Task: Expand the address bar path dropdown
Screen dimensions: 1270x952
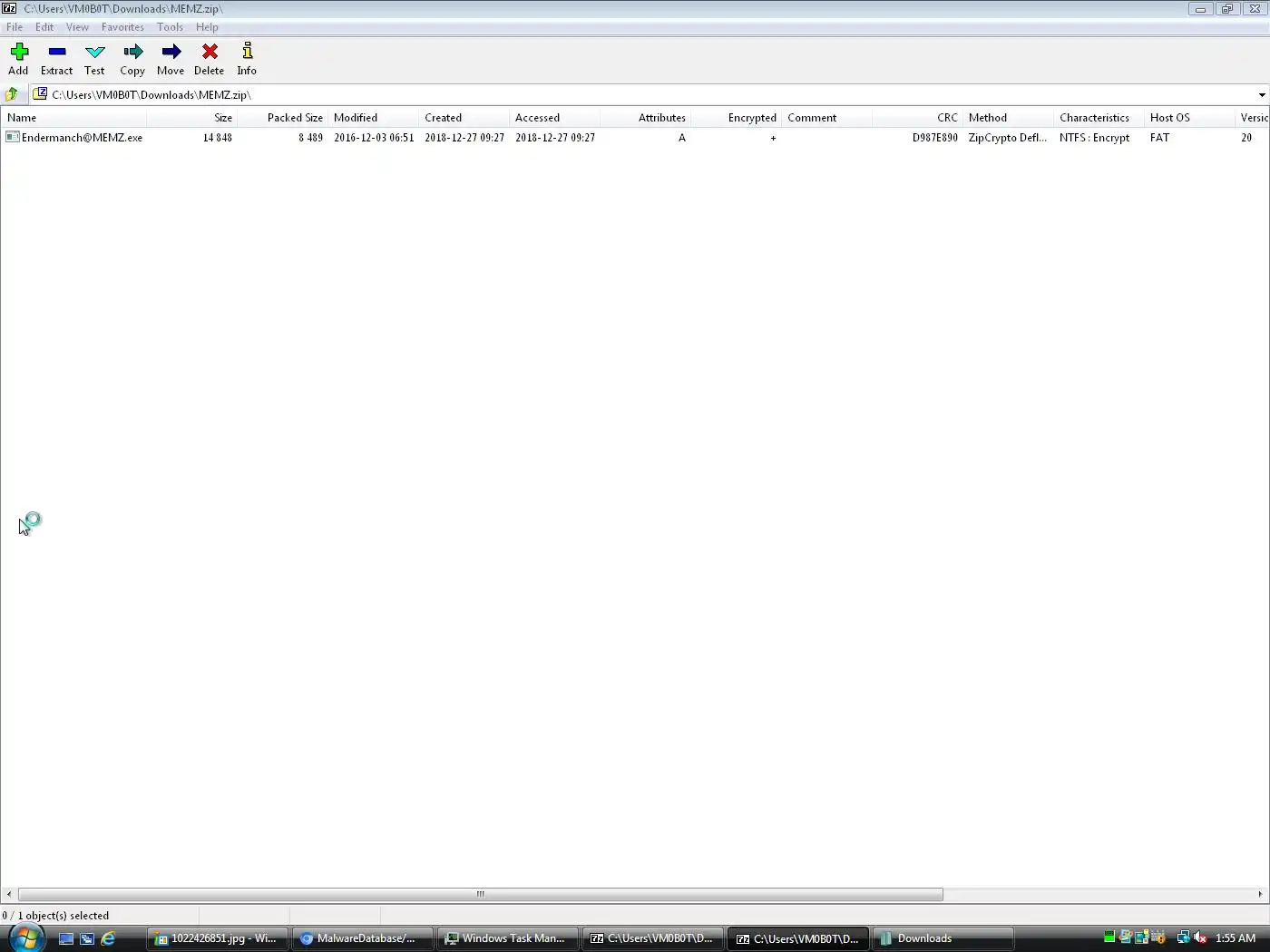Action: click(x=1261, y=94)
